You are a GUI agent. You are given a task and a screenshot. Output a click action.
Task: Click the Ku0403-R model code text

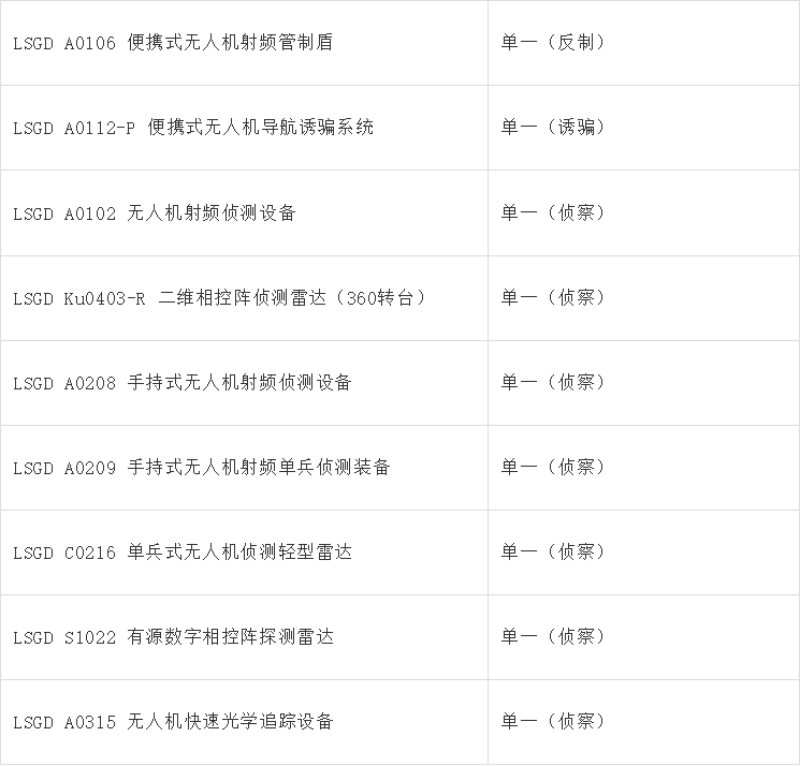(105, 298)
